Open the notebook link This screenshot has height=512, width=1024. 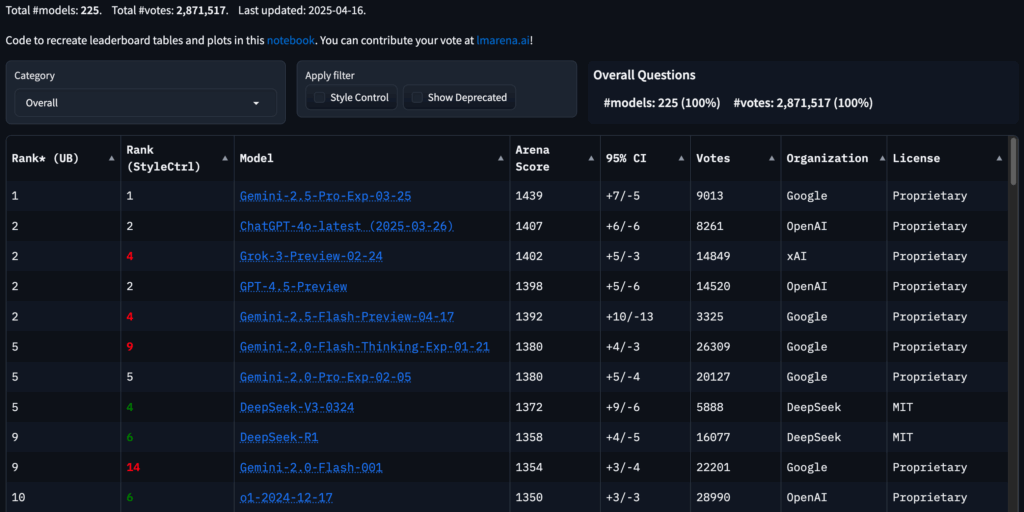[291, 40]
